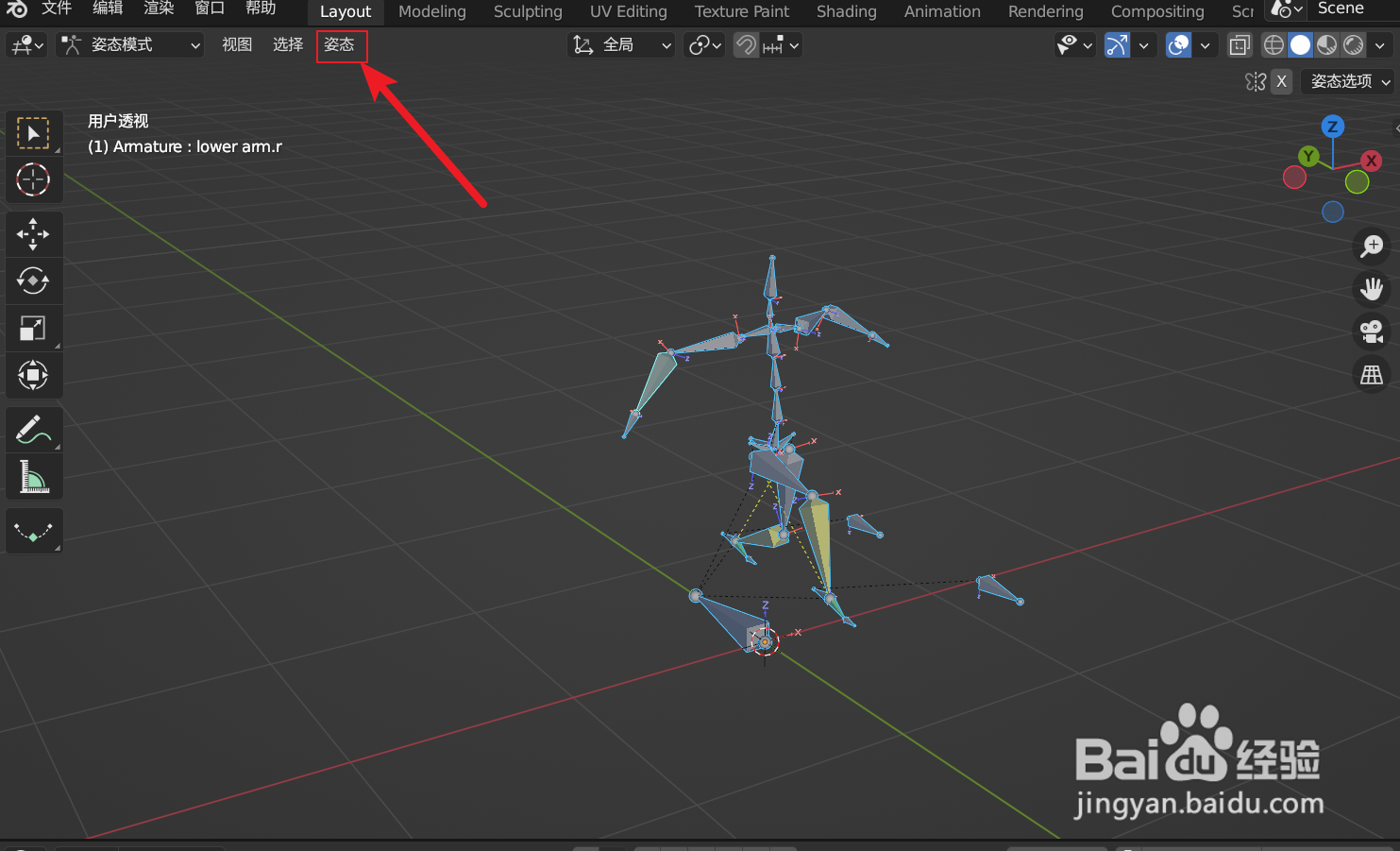Toggle the pose mirror butterfly icon
Image resolution: width=1400 pixels, height=851 pixels.
click(x=1256, y=81)
